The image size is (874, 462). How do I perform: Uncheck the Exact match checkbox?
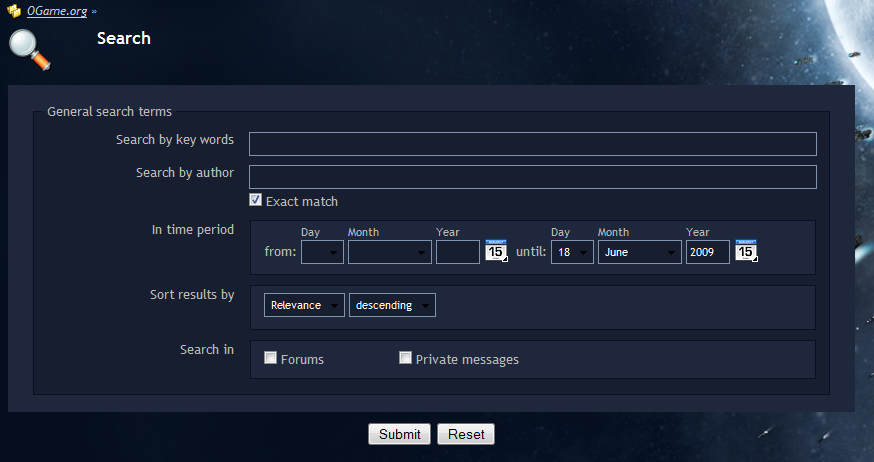coord(256,200)
